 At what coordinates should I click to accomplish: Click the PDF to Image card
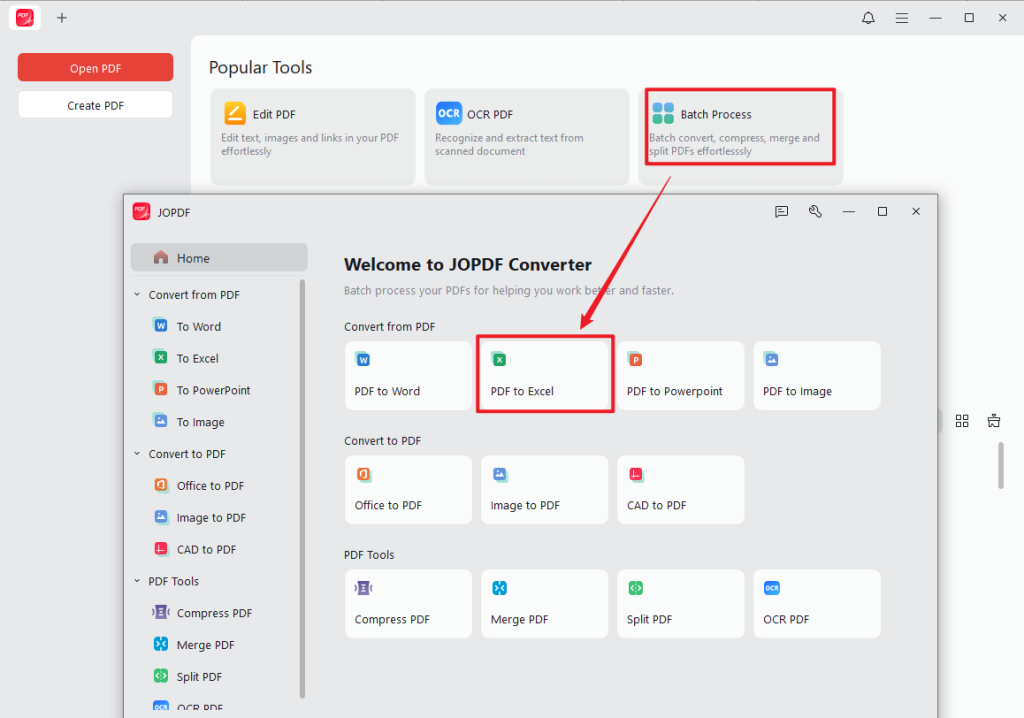point(817,376)
